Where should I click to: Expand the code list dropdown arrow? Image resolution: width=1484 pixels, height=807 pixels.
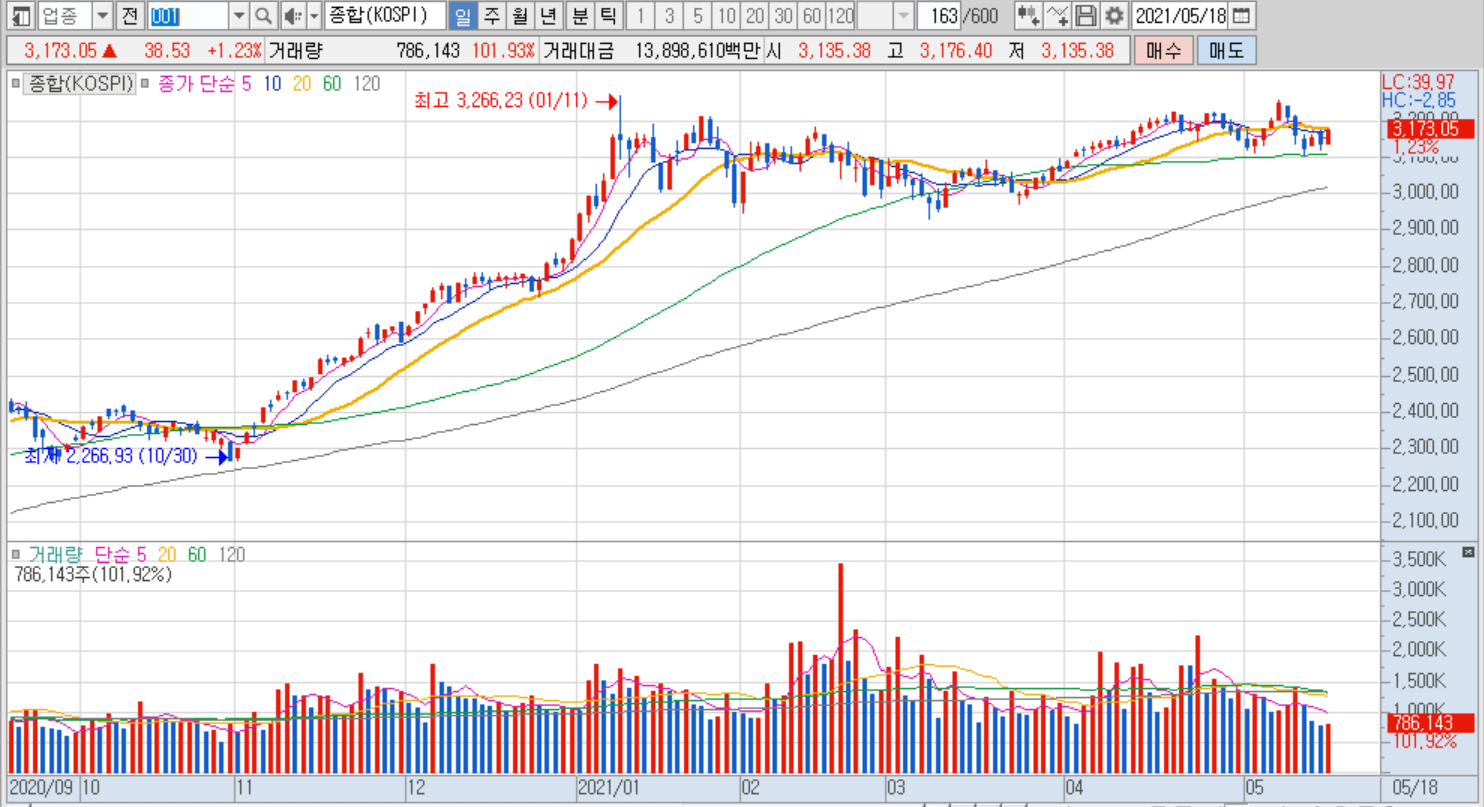click(x=238, y=15)
